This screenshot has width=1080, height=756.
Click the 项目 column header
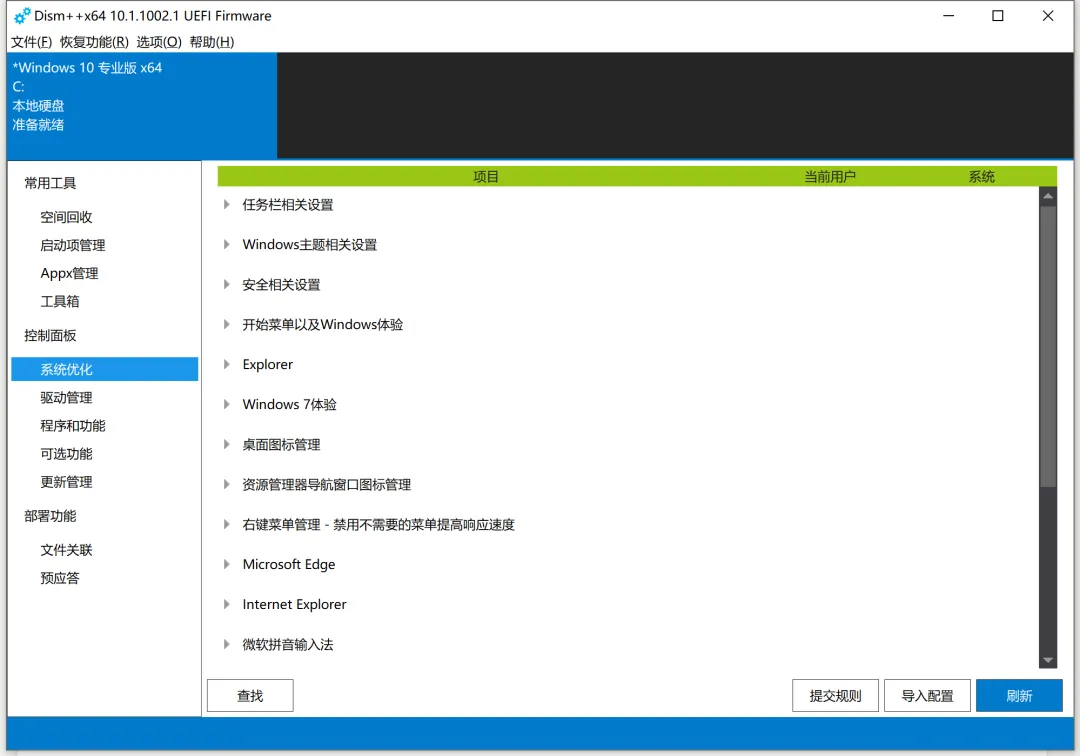[486, 176]
